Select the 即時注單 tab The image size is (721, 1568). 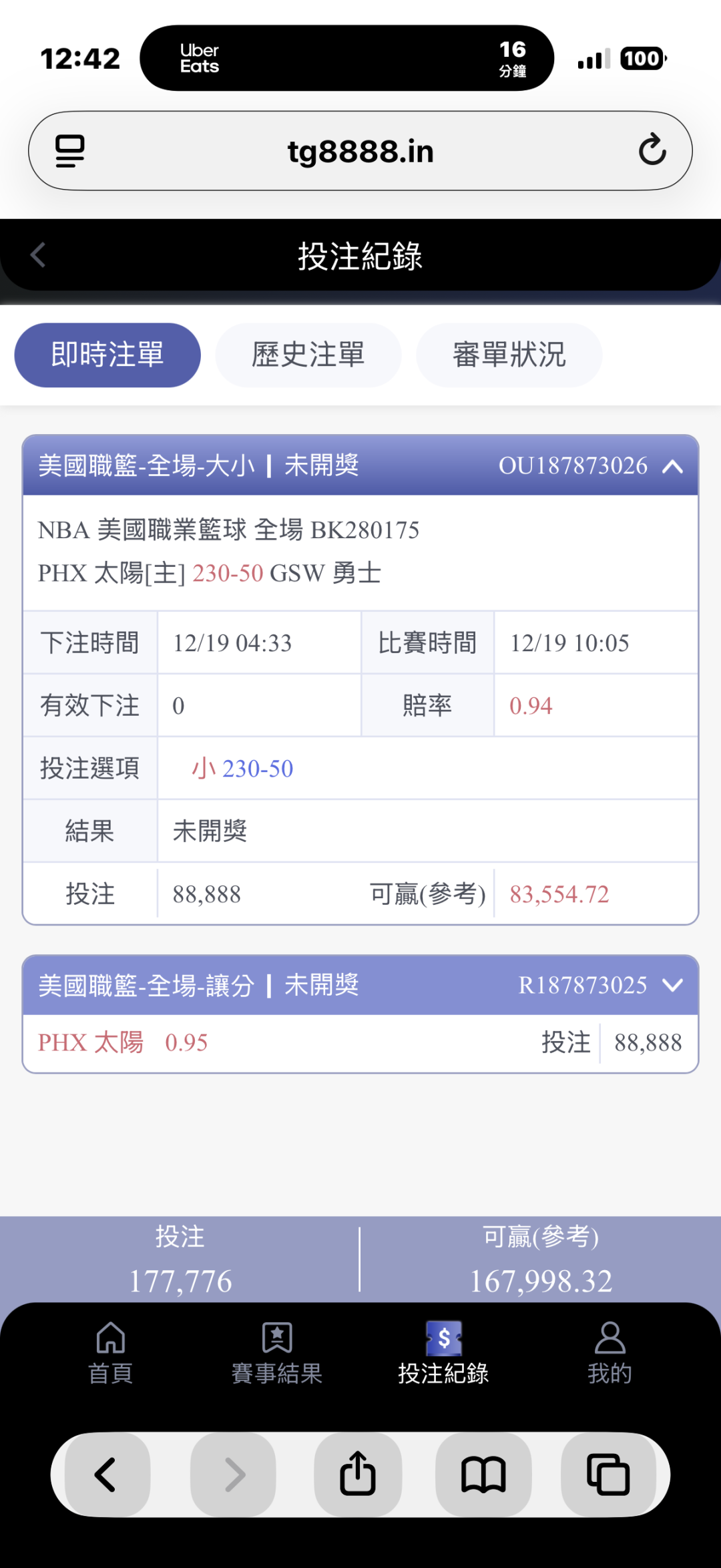tap(107, 355)
